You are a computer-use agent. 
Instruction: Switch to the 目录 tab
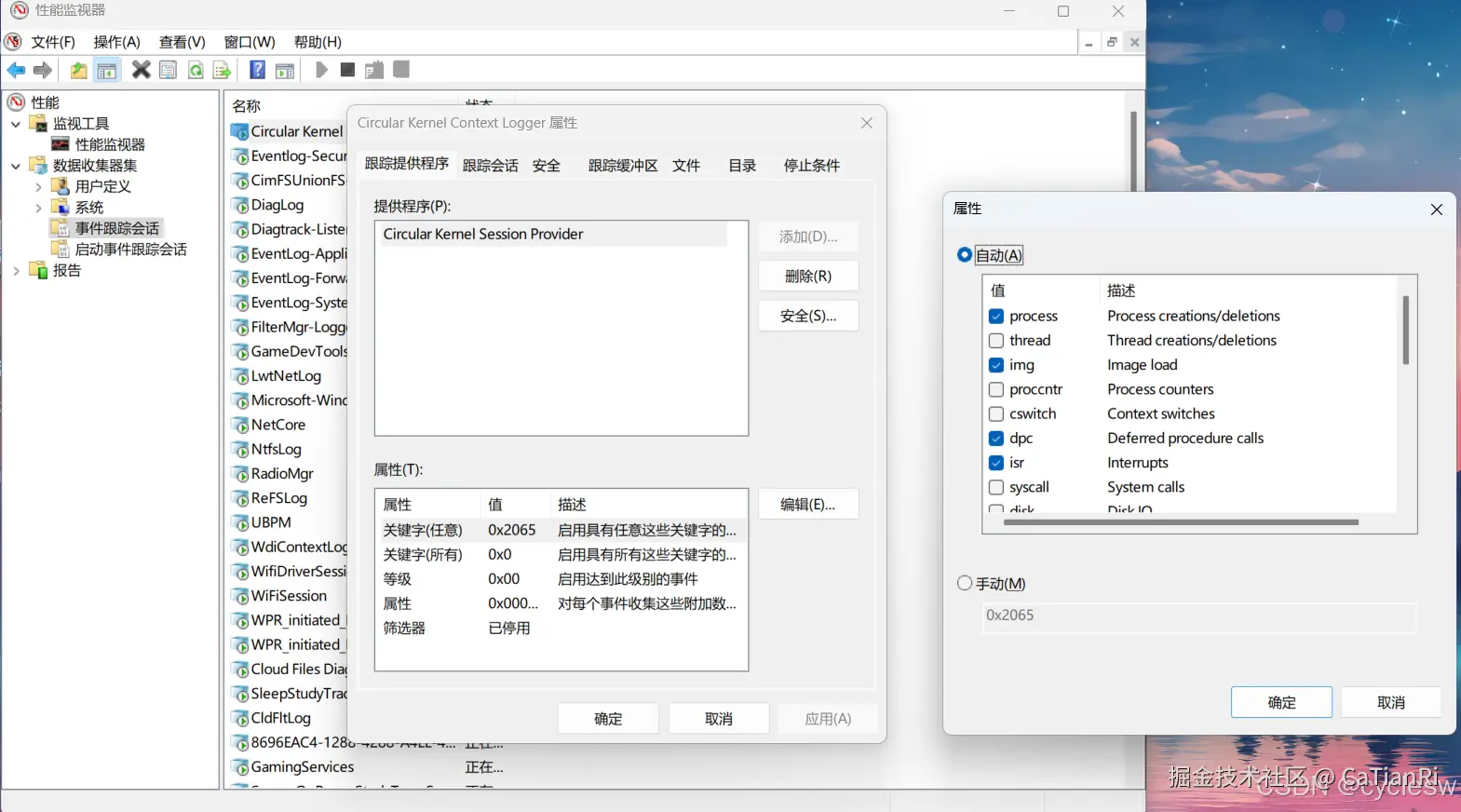click(x=742, y=166)
